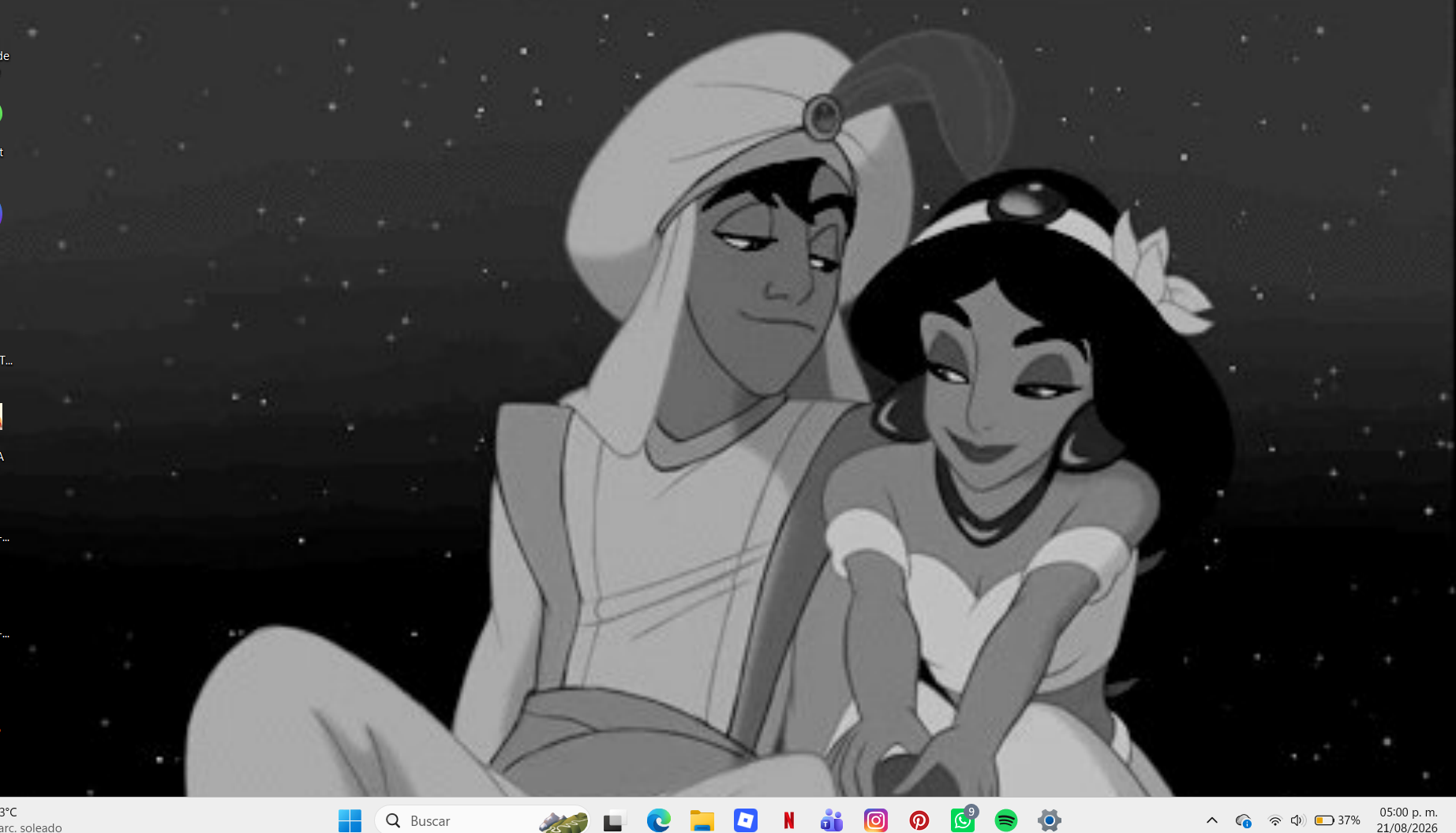Open Netflix from the taskbar
This screenshot has height=833, width=1456.
tap(788, 820)
